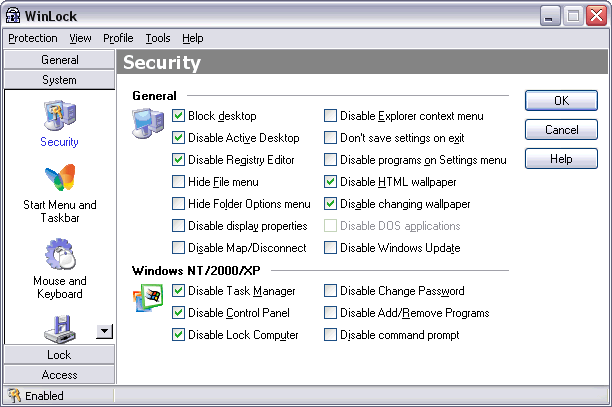This screenshot has height=407, width=612.
Task: Toggle Disable Task Manager checkbox
Action: click(179, 291)
